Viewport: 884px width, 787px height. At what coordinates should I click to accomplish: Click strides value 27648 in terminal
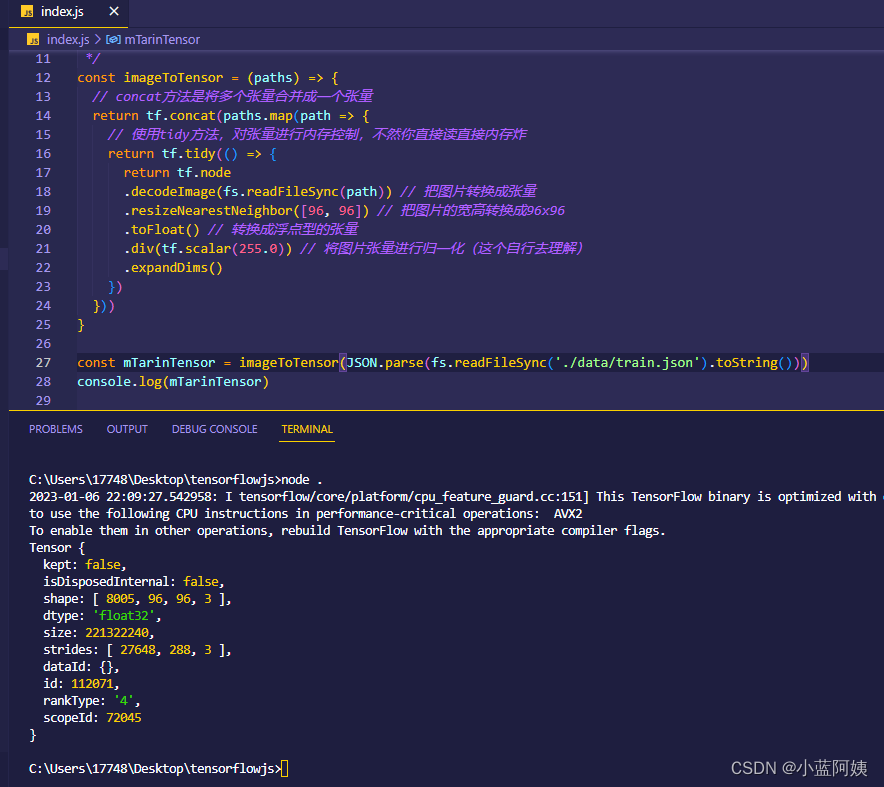point(138,649)
